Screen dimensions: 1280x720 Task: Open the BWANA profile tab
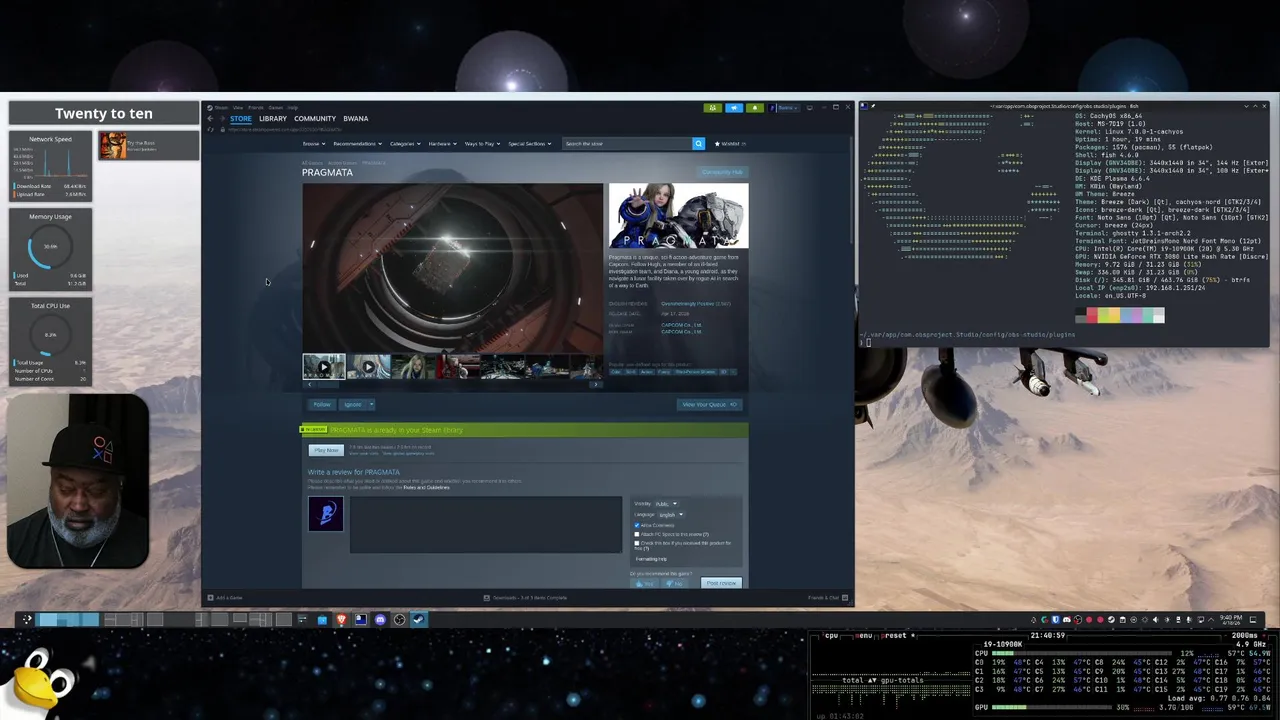(x=356, y=119)
